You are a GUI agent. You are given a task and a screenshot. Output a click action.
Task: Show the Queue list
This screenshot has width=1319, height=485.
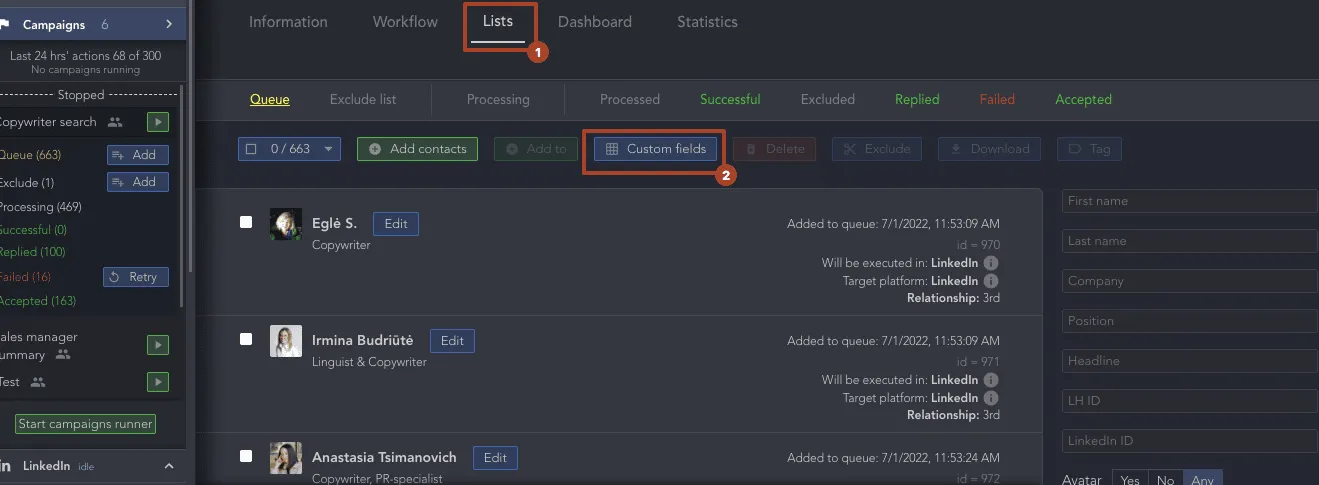coord(270,99)
